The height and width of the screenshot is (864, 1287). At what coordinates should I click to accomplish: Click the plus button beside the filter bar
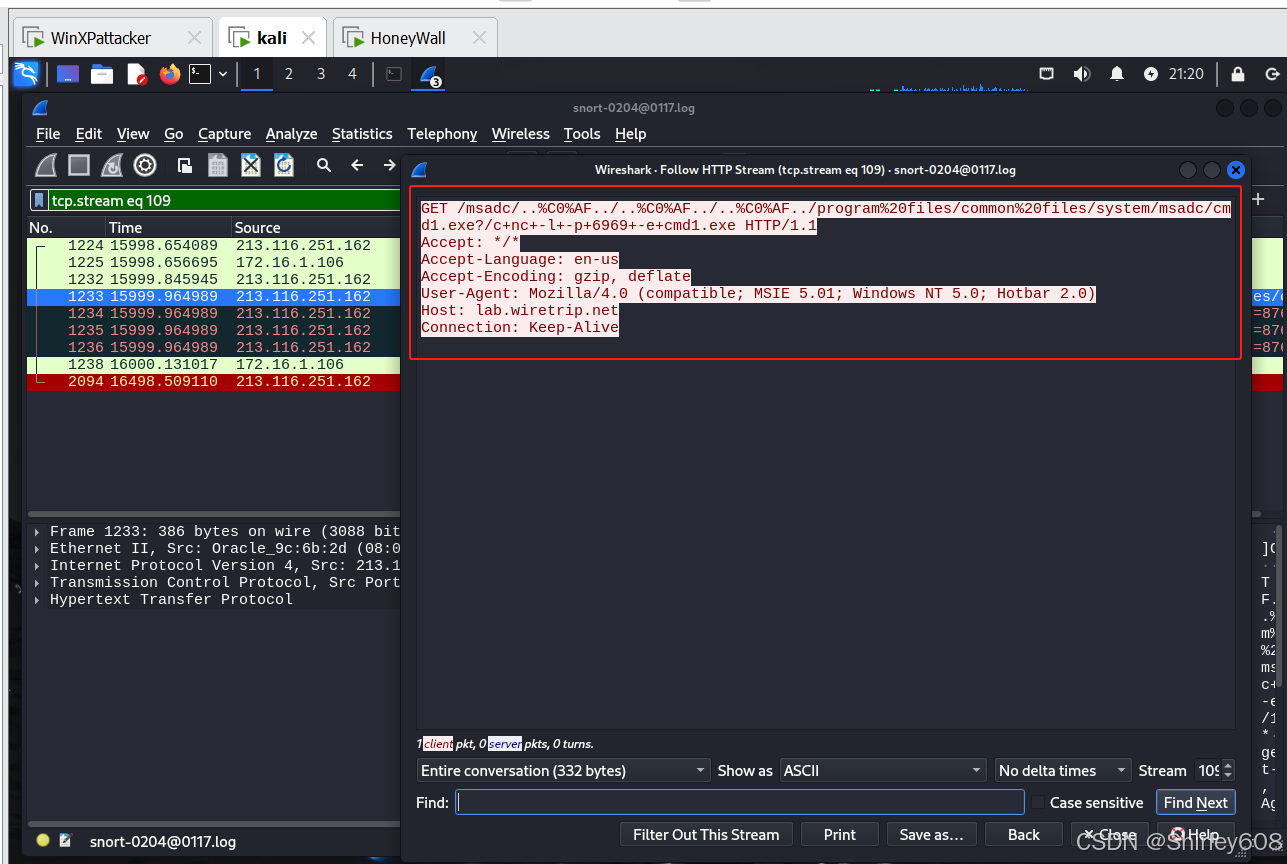(1258, 200)
